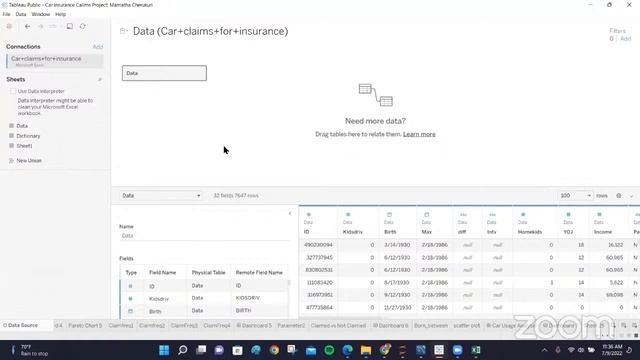Viewport: 640px width, 360px height.
Task: Click the ID column number type icon
Action: tap(309, 214)
